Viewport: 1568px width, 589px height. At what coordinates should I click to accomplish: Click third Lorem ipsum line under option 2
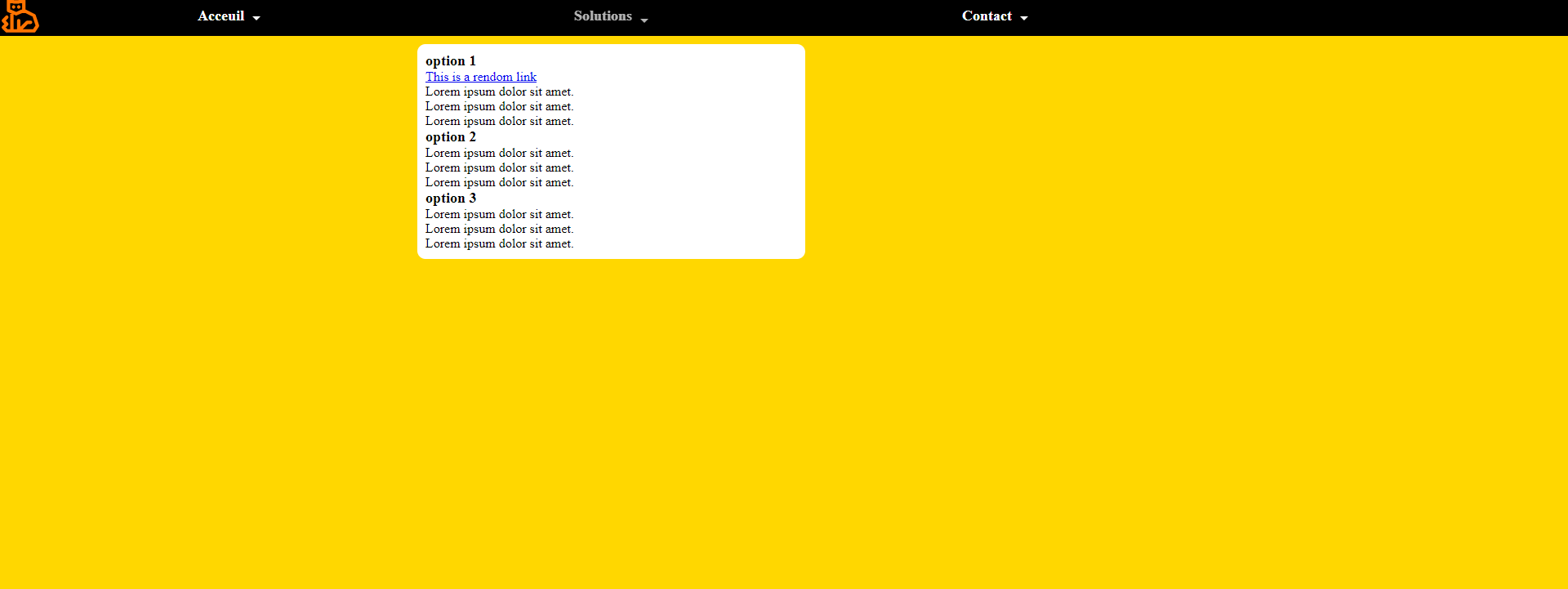click(500, 182)
